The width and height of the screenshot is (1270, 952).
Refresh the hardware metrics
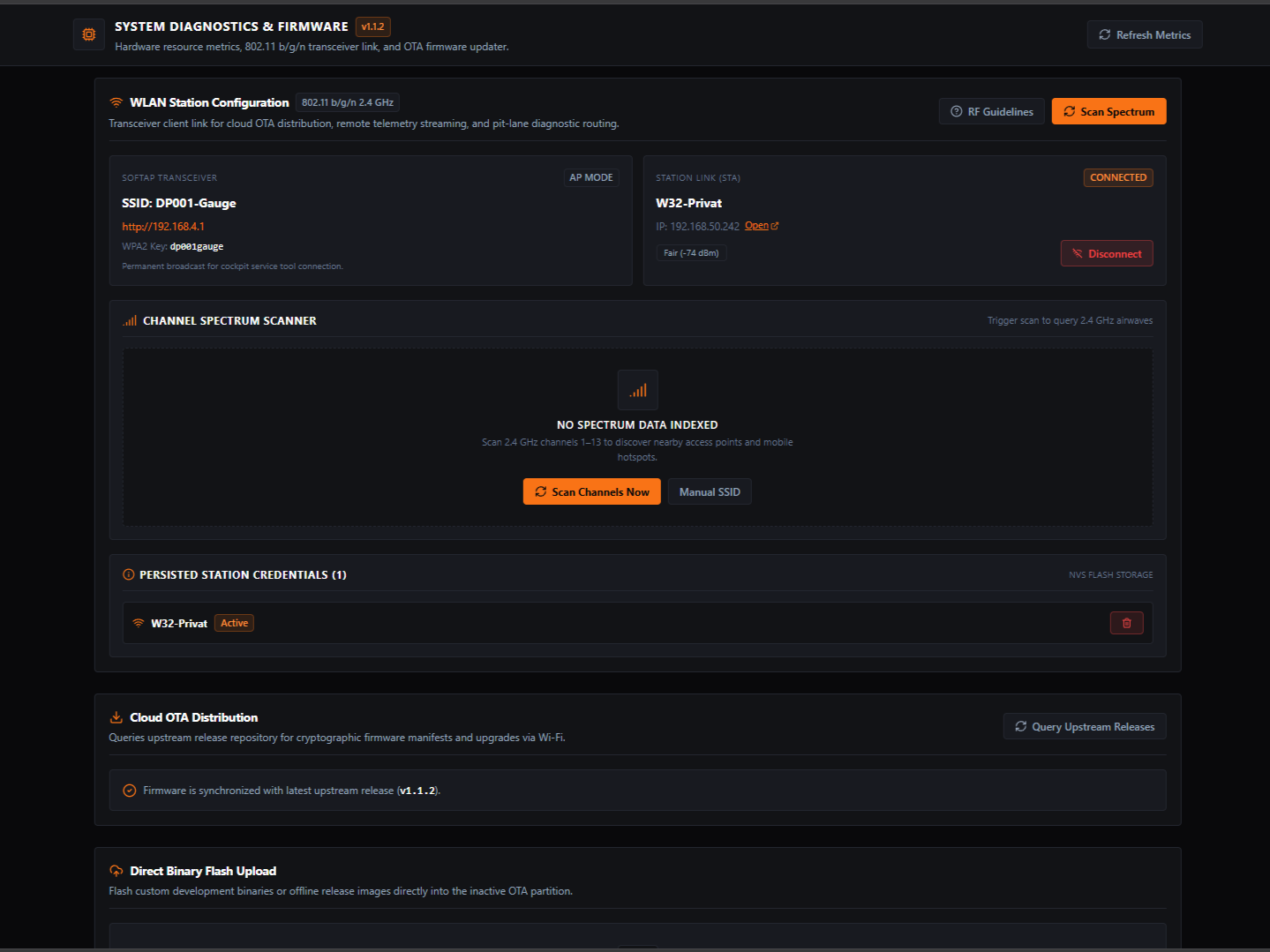pyautogui.click(x=1145, y=34)
